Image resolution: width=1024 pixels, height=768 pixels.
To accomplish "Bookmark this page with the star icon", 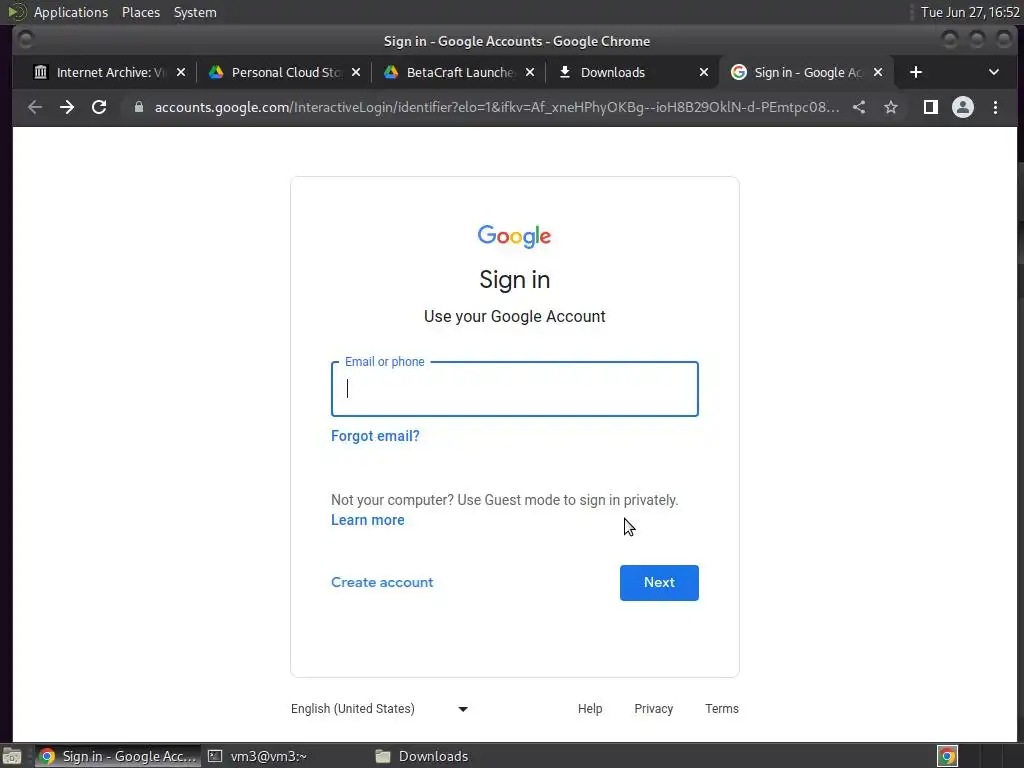I will (891, 107).
